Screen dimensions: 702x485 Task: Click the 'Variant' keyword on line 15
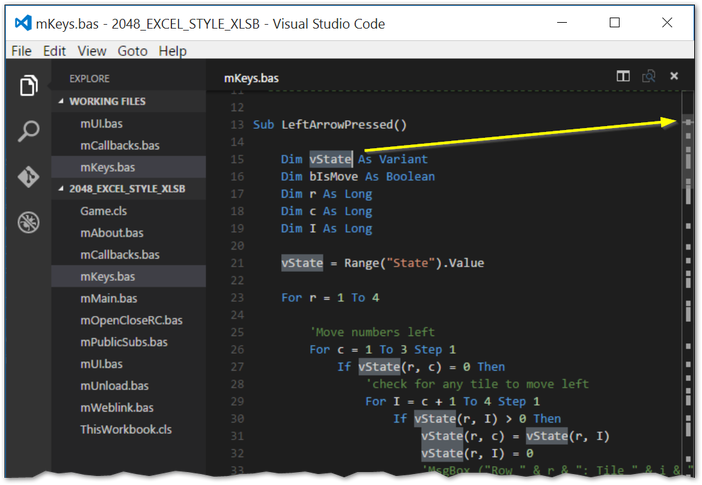tap(403, 159)
